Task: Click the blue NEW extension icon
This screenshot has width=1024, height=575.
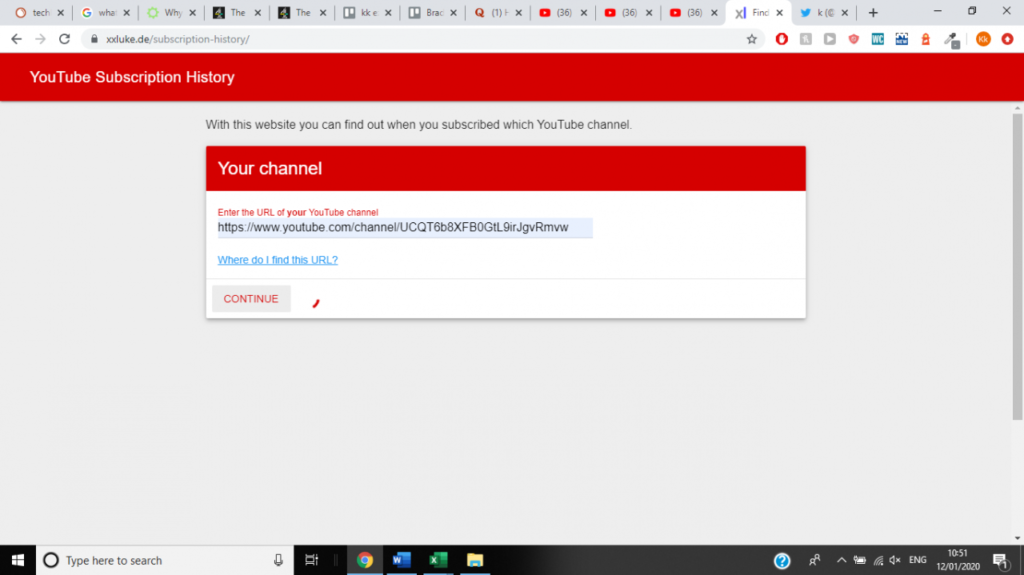Action: (x=902, y=39)
